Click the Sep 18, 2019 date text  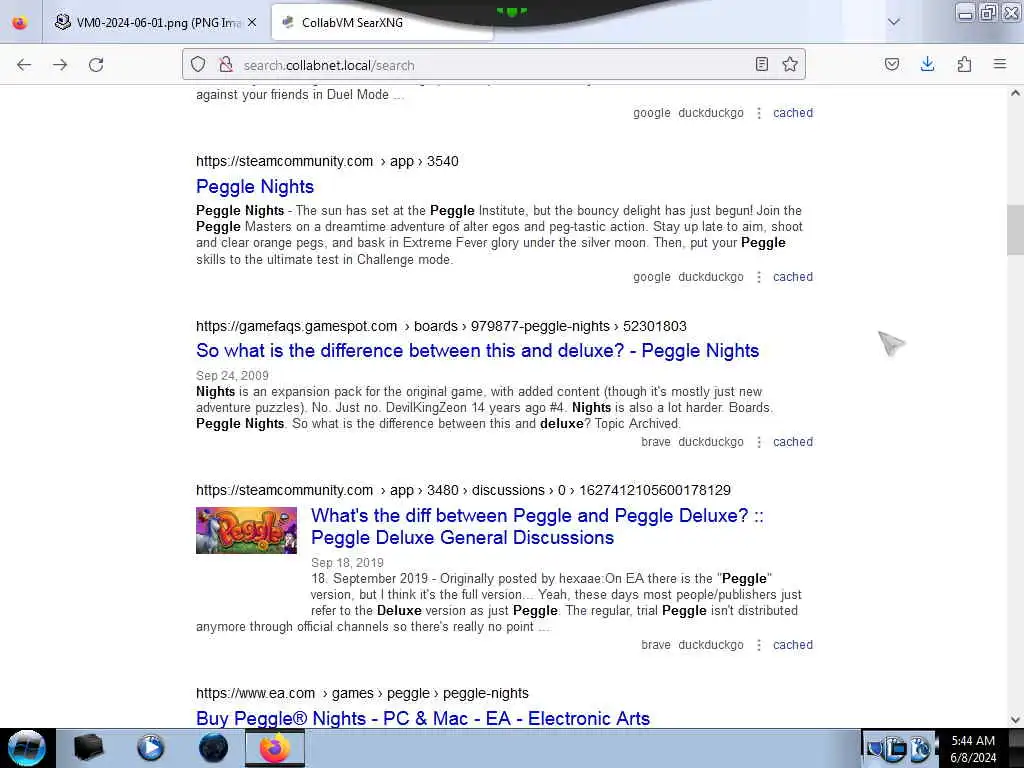(x=347, y=562)
